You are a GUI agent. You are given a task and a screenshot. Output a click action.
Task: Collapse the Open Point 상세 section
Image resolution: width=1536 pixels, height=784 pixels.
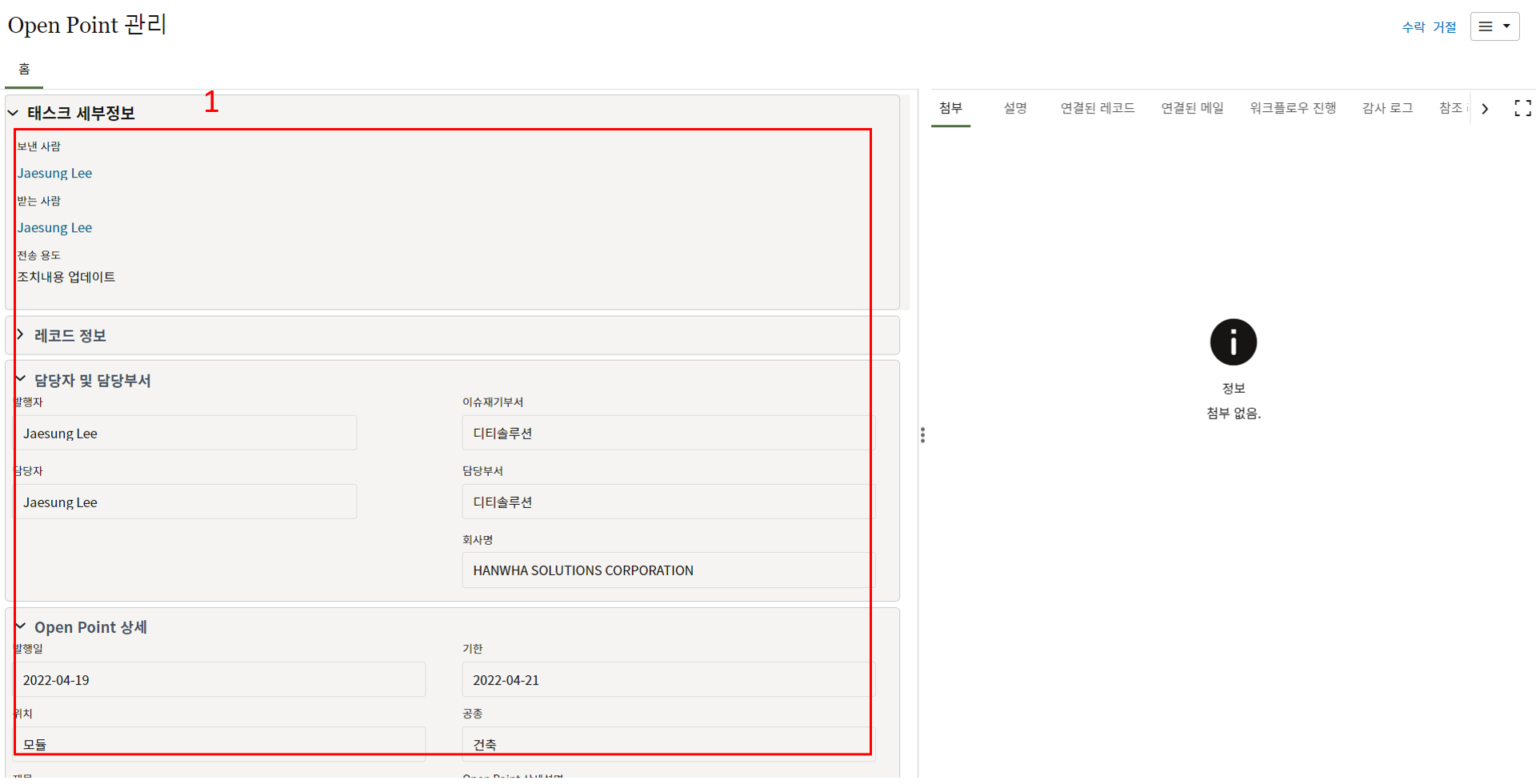[21, 626]
